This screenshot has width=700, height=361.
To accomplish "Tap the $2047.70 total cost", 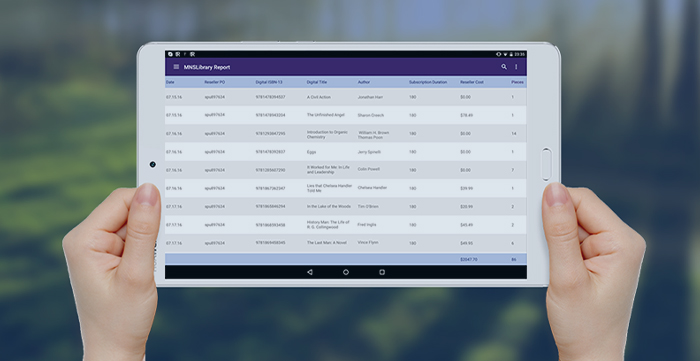I will tap(469, 259).
